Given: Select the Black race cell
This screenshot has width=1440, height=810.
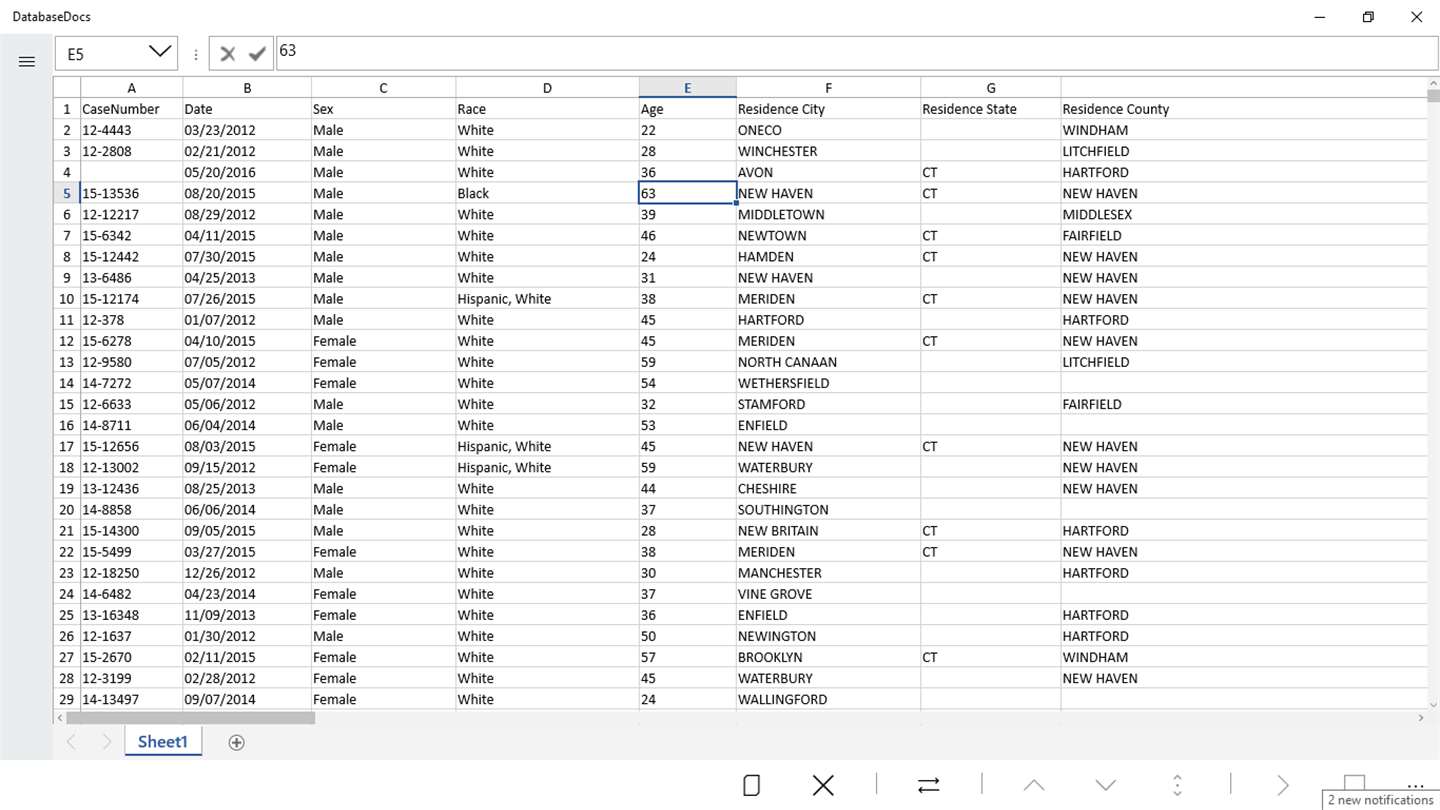Looking at the screenshot, I should [x=547, y=193].
